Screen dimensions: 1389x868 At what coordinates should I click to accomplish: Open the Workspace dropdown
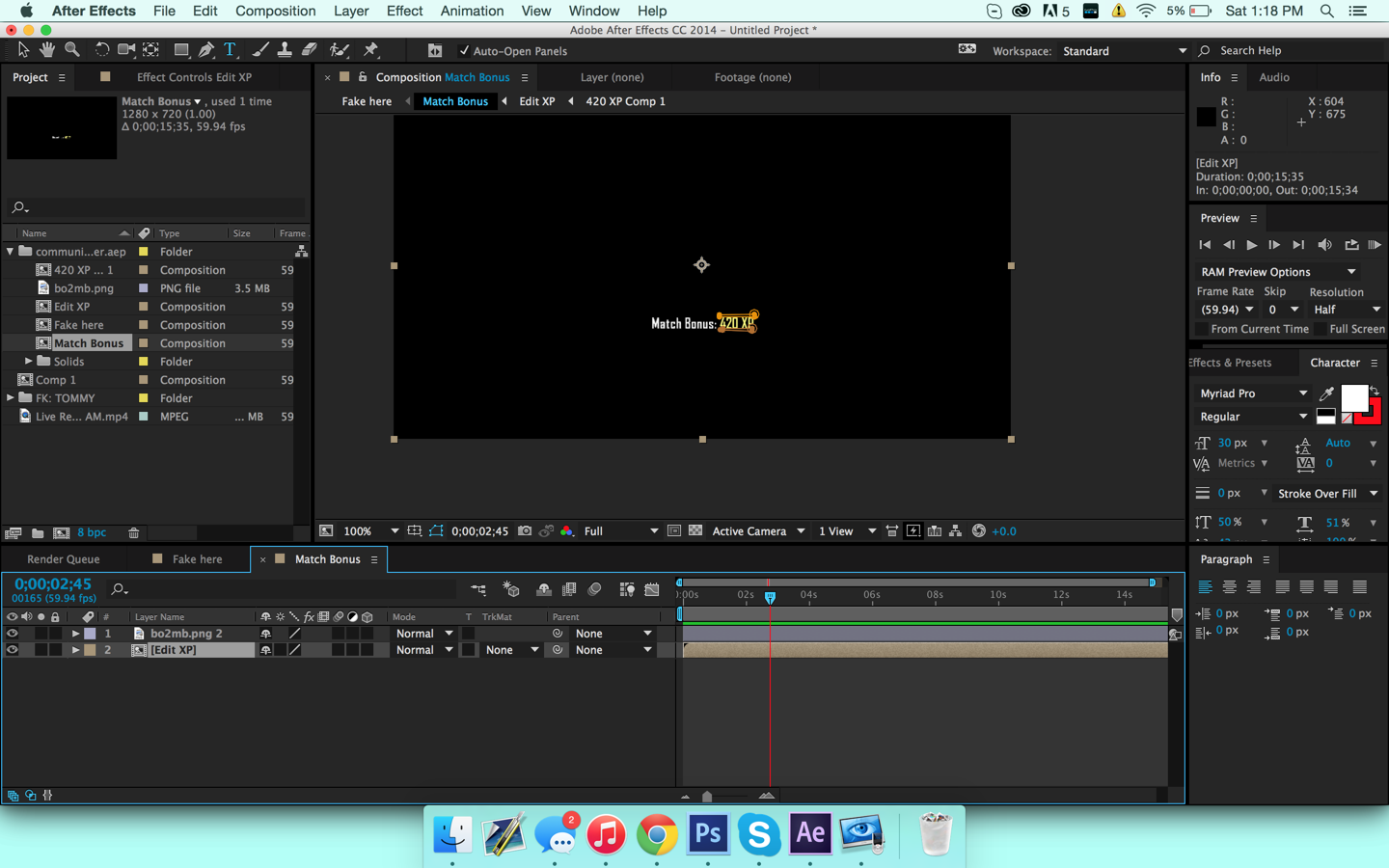tap(1124, 51)
